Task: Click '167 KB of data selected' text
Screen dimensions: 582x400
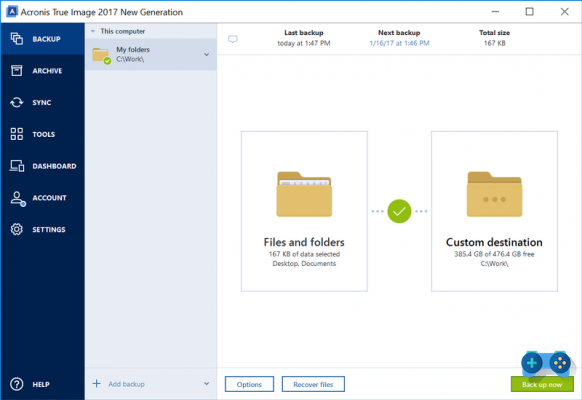Action: click(304, 254)
